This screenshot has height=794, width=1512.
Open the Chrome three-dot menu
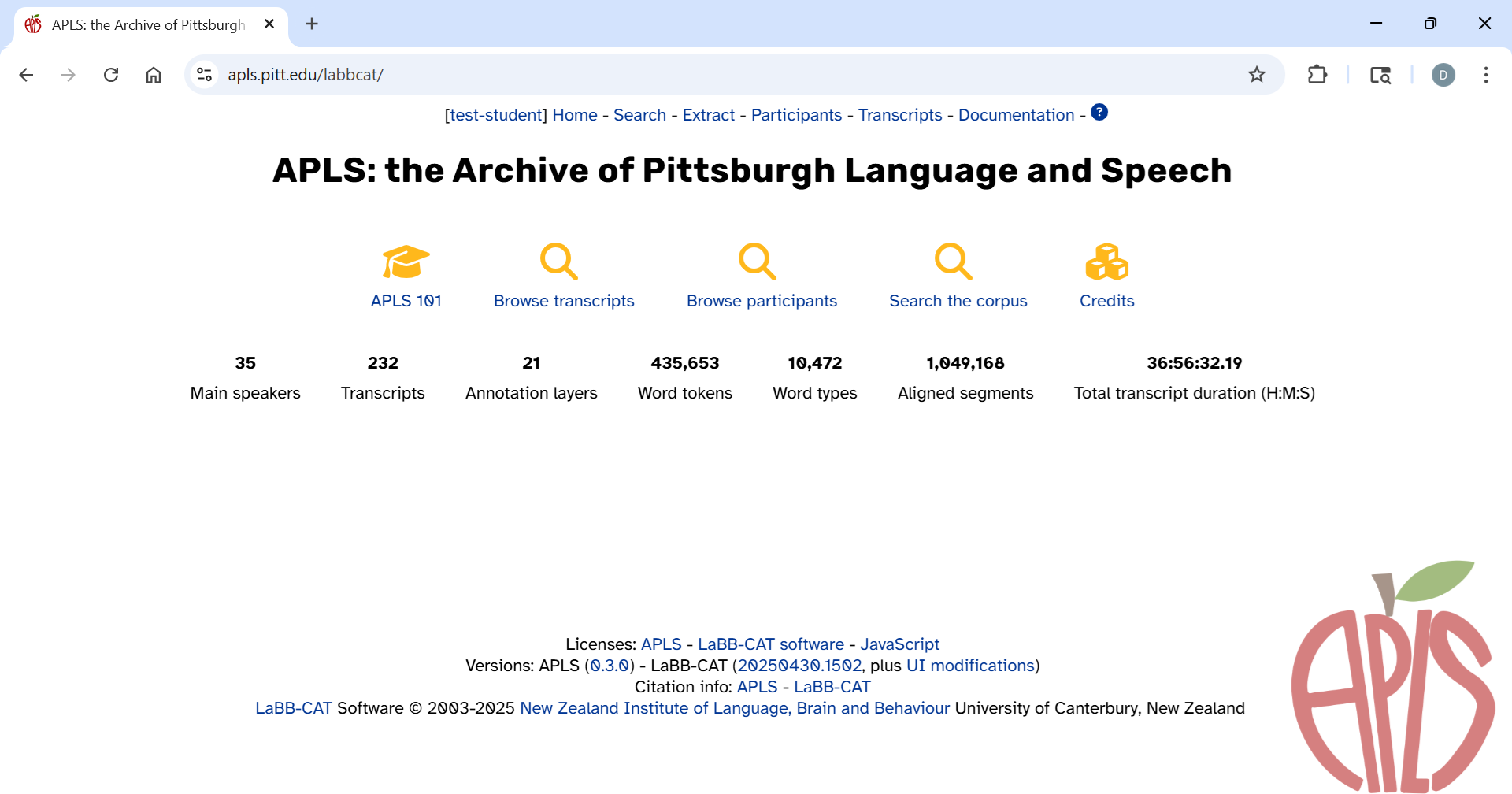(x=1486, y=75)
